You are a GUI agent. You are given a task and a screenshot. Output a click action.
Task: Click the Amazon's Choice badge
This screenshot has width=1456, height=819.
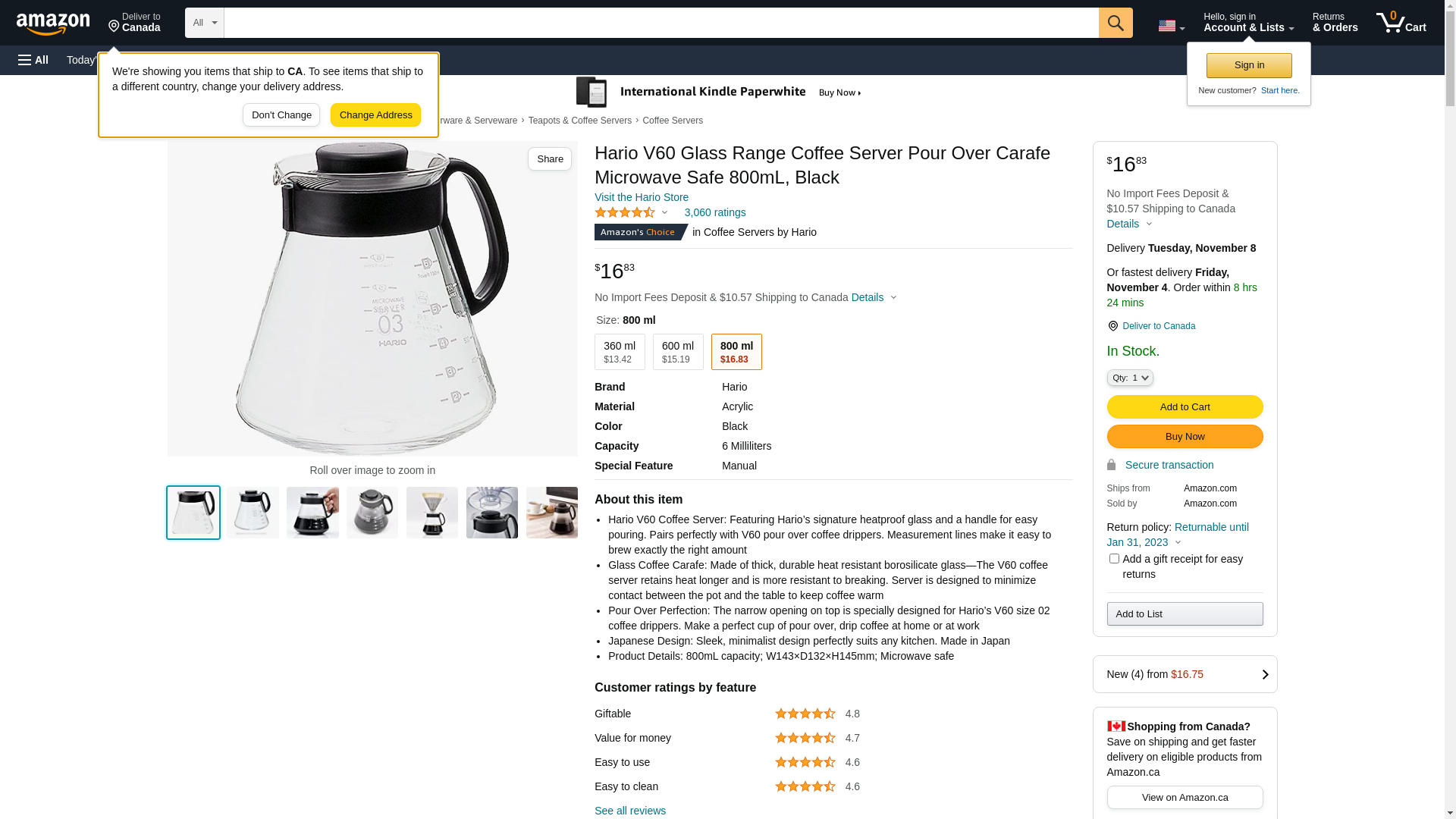[639, 232]
